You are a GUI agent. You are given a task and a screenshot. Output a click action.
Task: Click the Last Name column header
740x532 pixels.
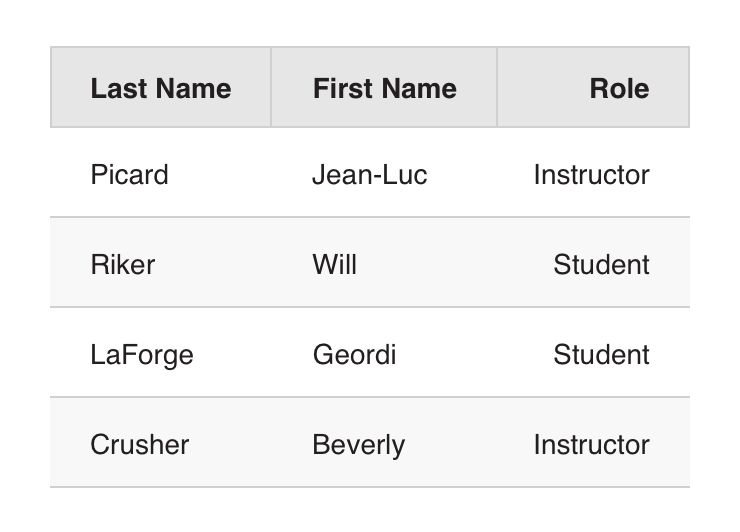pyautogui.click(x=161, y=88)
